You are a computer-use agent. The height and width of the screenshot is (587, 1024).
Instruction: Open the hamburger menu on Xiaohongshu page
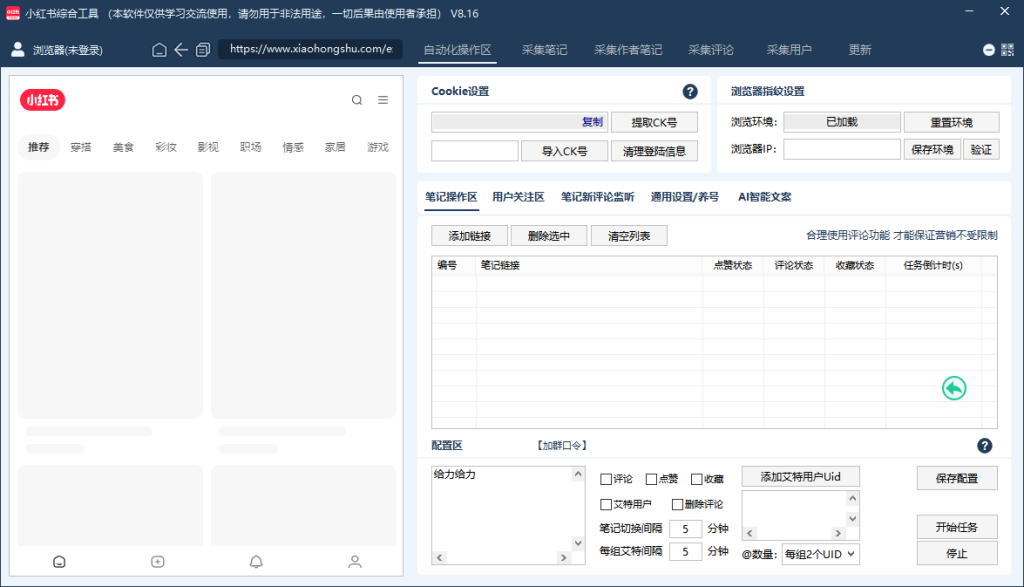pyautogui.click(x=383, y=100)
